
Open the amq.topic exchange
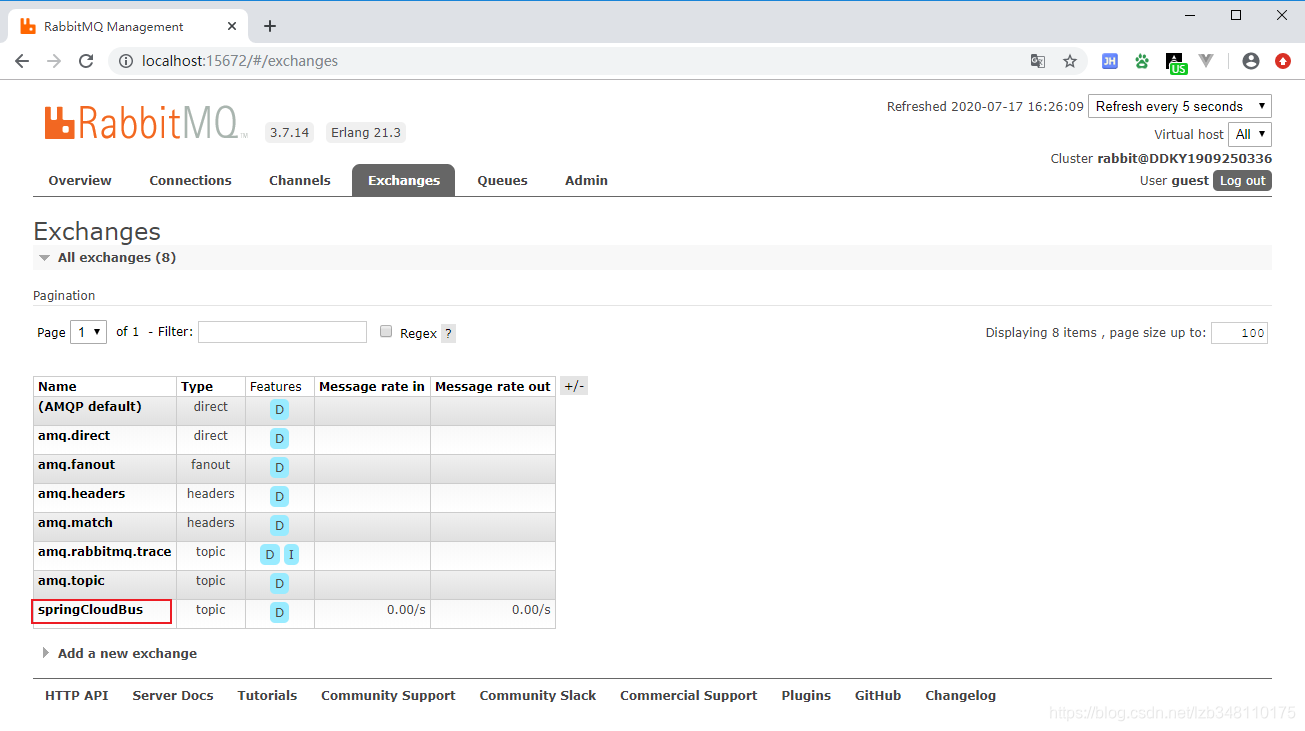[71, 580]
